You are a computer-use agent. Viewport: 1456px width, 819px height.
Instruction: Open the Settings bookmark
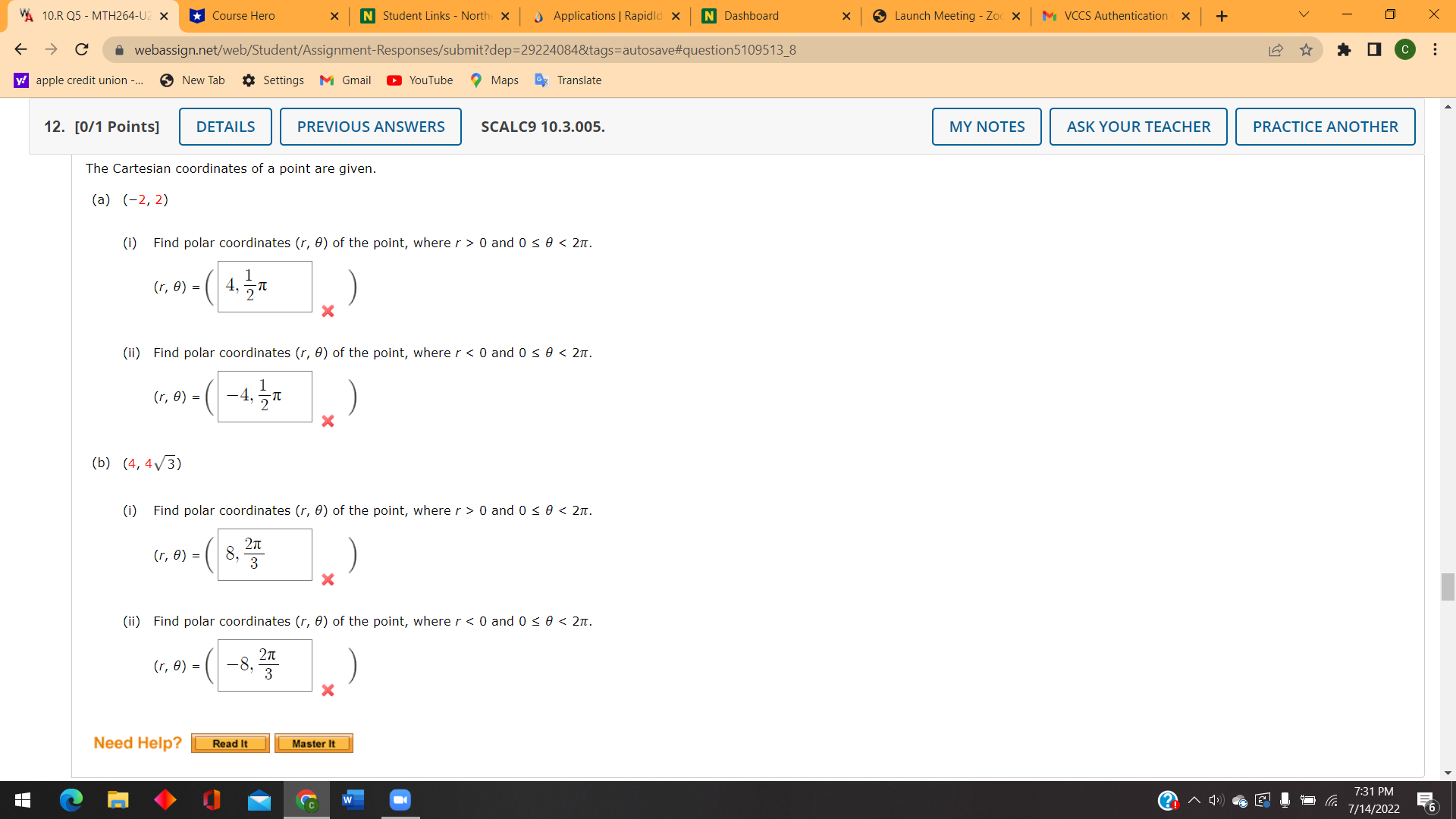pos(273,80)
